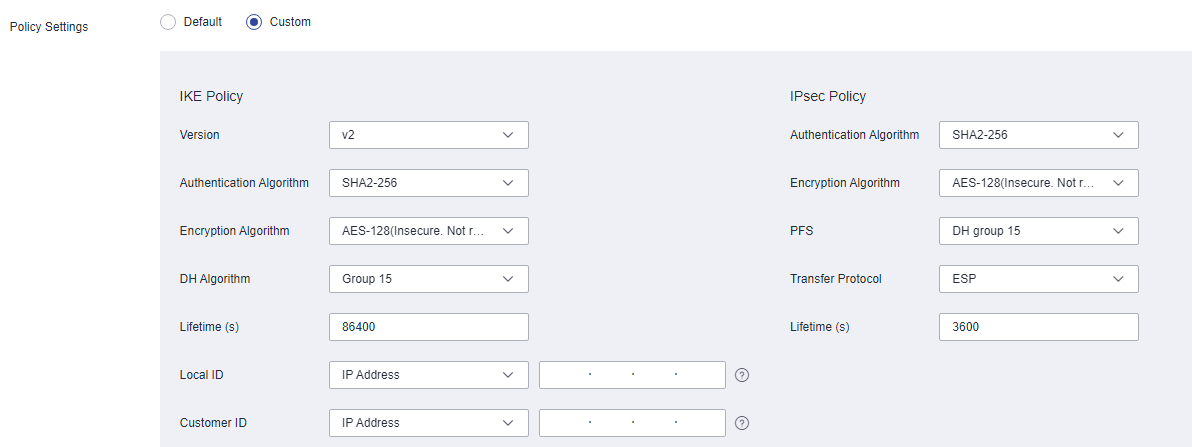This screenshot has width=1192, height=447.
Task: Open IPsec Encryption Algorithm dropdown
Action: tap(1039, 182)
